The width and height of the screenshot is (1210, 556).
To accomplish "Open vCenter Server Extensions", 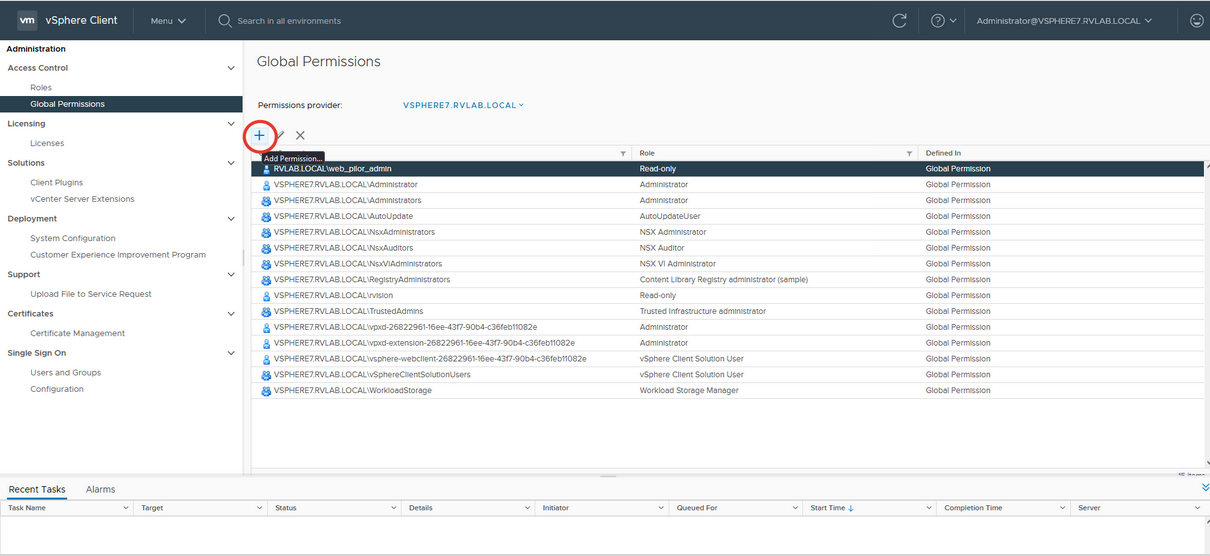I will tap(82, 199).
